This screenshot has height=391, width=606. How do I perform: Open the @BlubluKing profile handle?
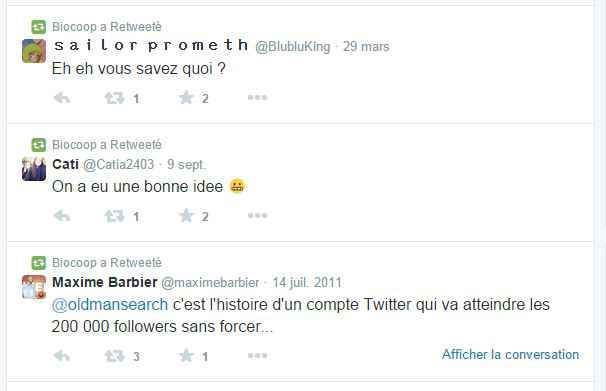pyautogui.click(x=293, y=47)
